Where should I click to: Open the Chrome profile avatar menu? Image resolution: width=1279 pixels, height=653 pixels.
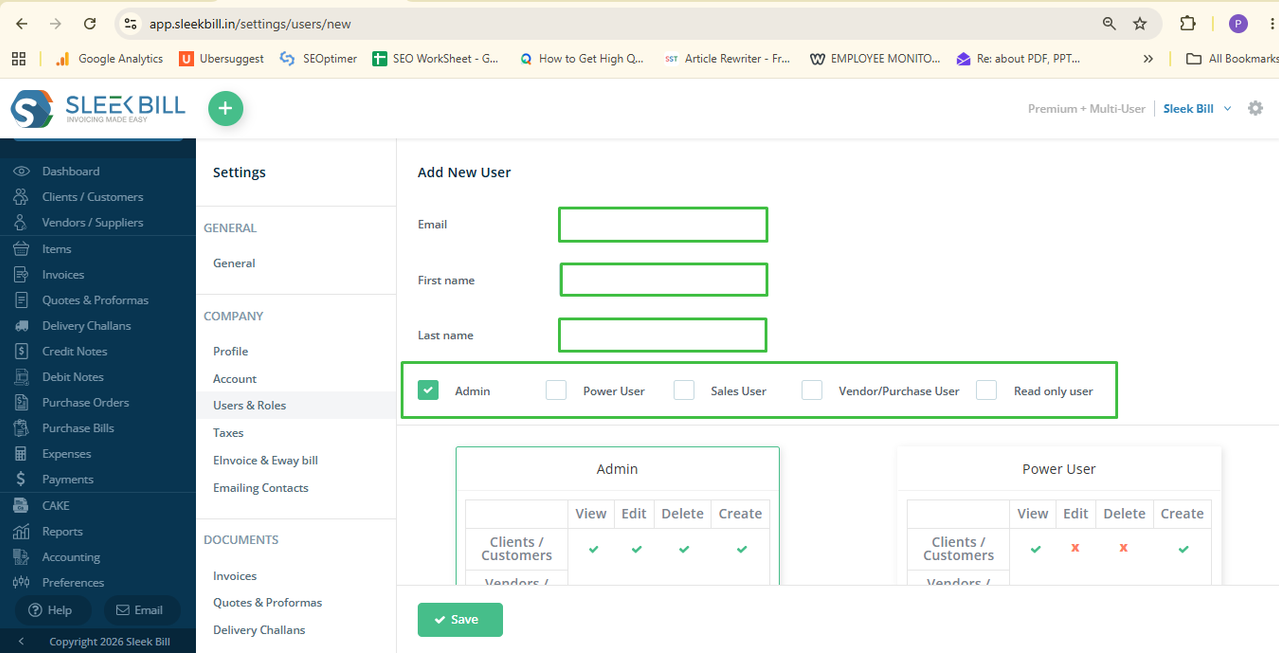[1238, 23]
